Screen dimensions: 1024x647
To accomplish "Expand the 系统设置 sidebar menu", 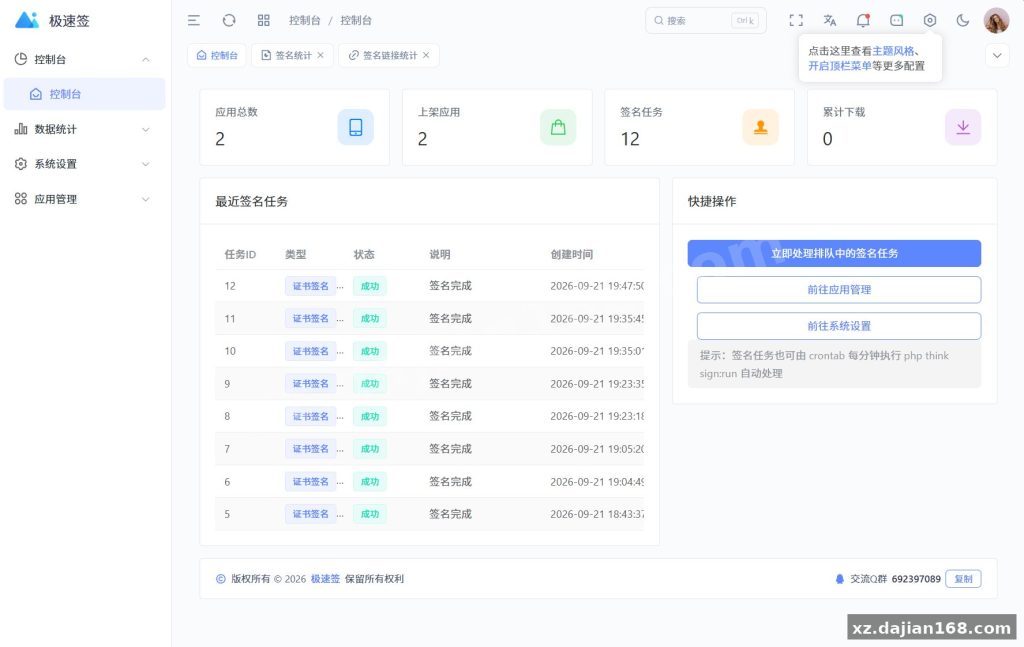I will pyautogui.click(x=84, y=164).
